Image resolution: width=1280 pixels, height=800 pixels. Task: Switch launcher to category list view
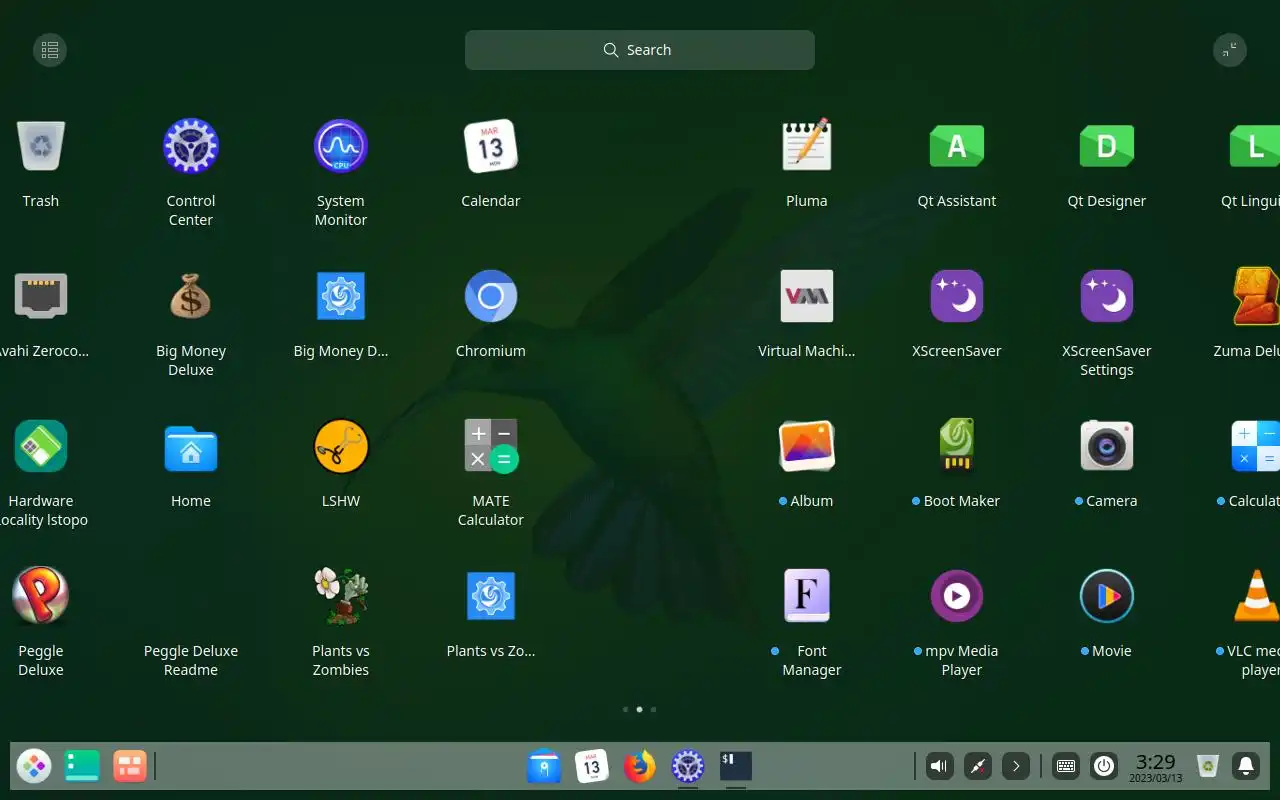click(x=50, y=50)
